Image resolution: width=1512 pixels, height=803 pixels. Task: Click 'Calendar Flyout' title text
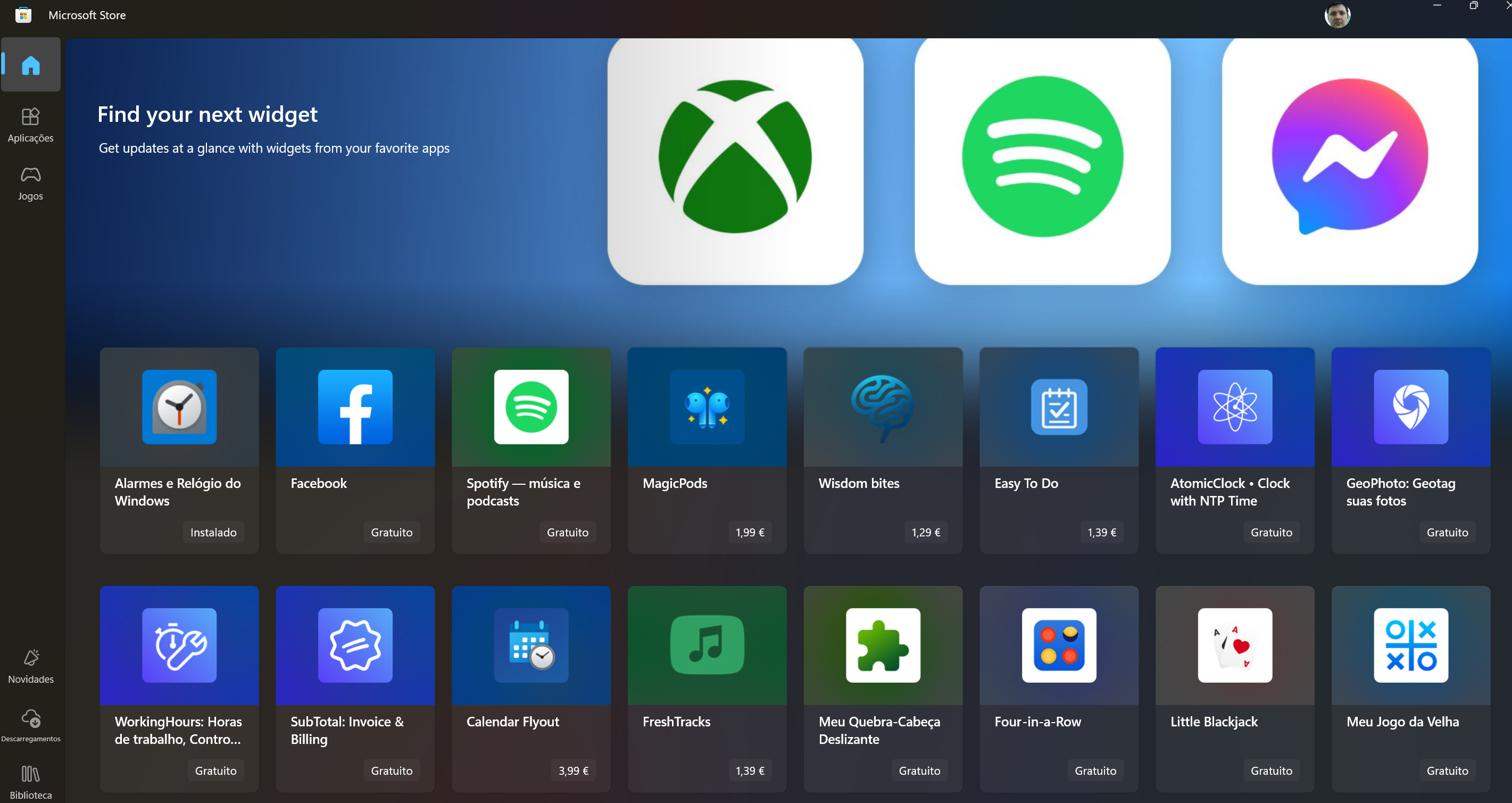[x=512, y=722]
